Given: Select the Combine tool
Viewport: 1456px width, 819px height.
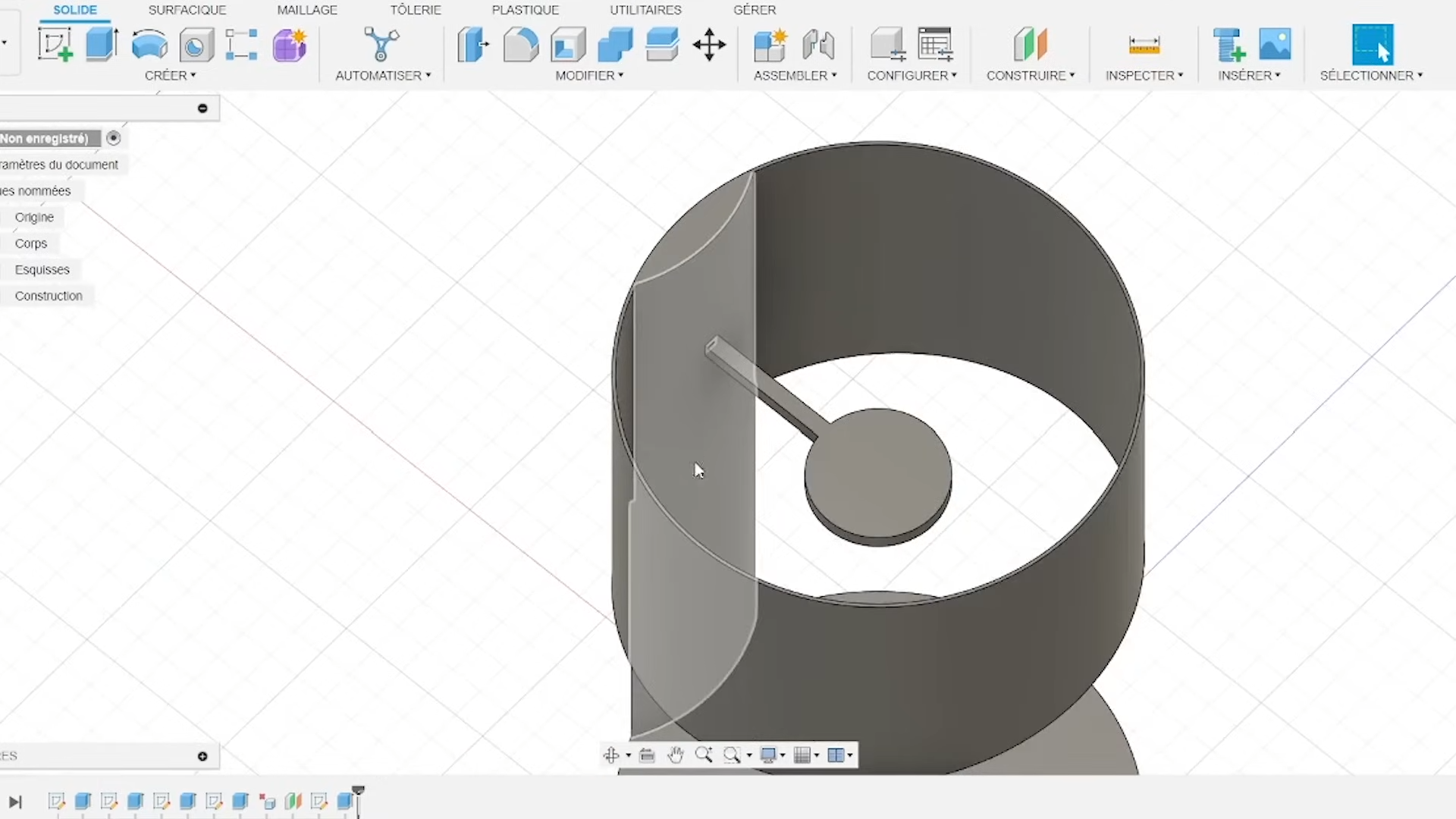Looking at the screenshot, I should (x=615, y=45).
